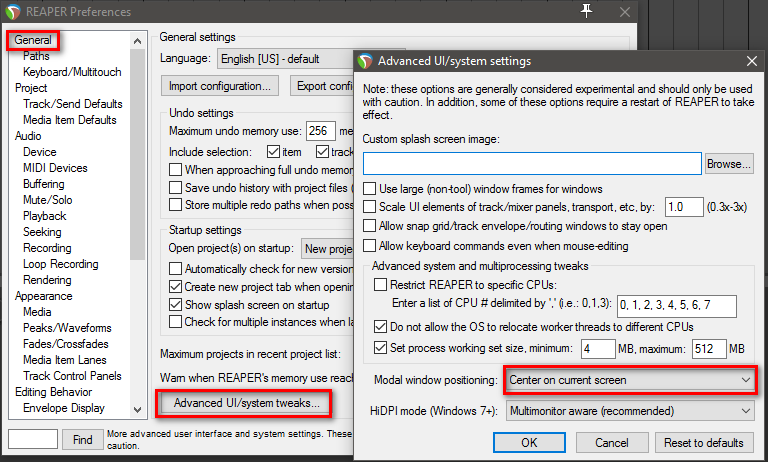Click REAPER logo in Preferences title bar

[13, 11]
